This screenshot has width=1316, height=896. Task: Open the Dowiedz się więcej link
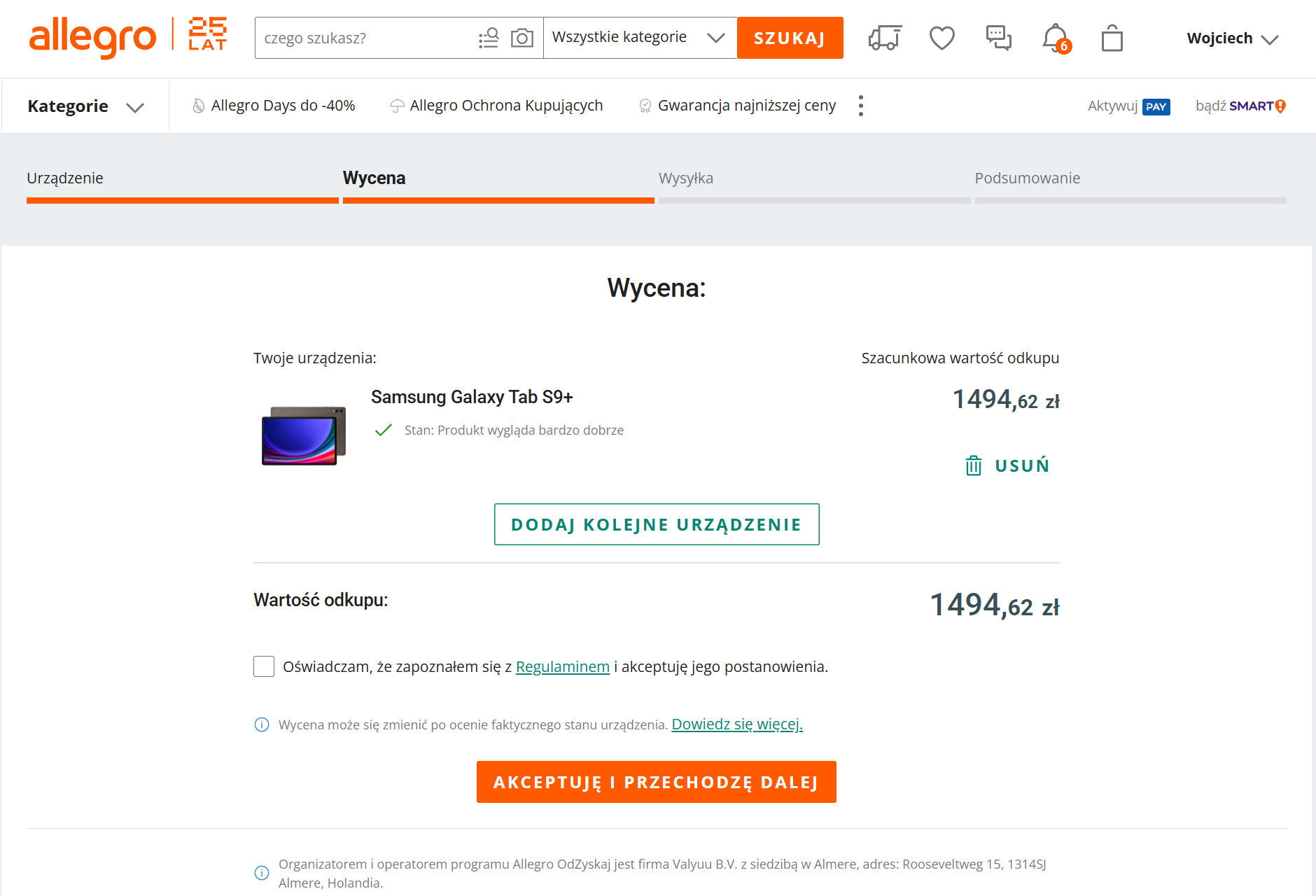pyautogui.click(x=736, y=724)
